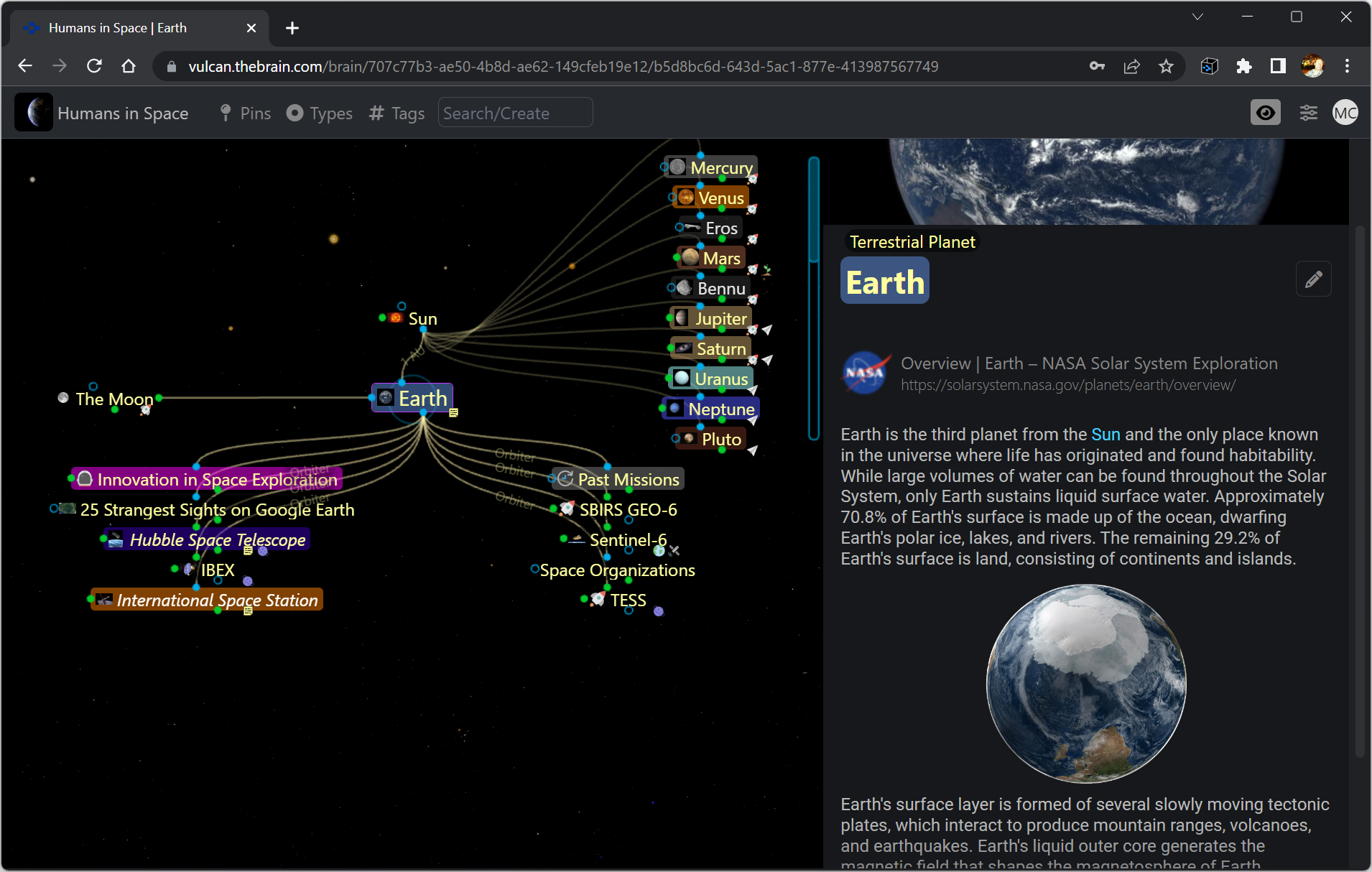
Task: Open Types using the circle icon
Action: click(296, 113)
